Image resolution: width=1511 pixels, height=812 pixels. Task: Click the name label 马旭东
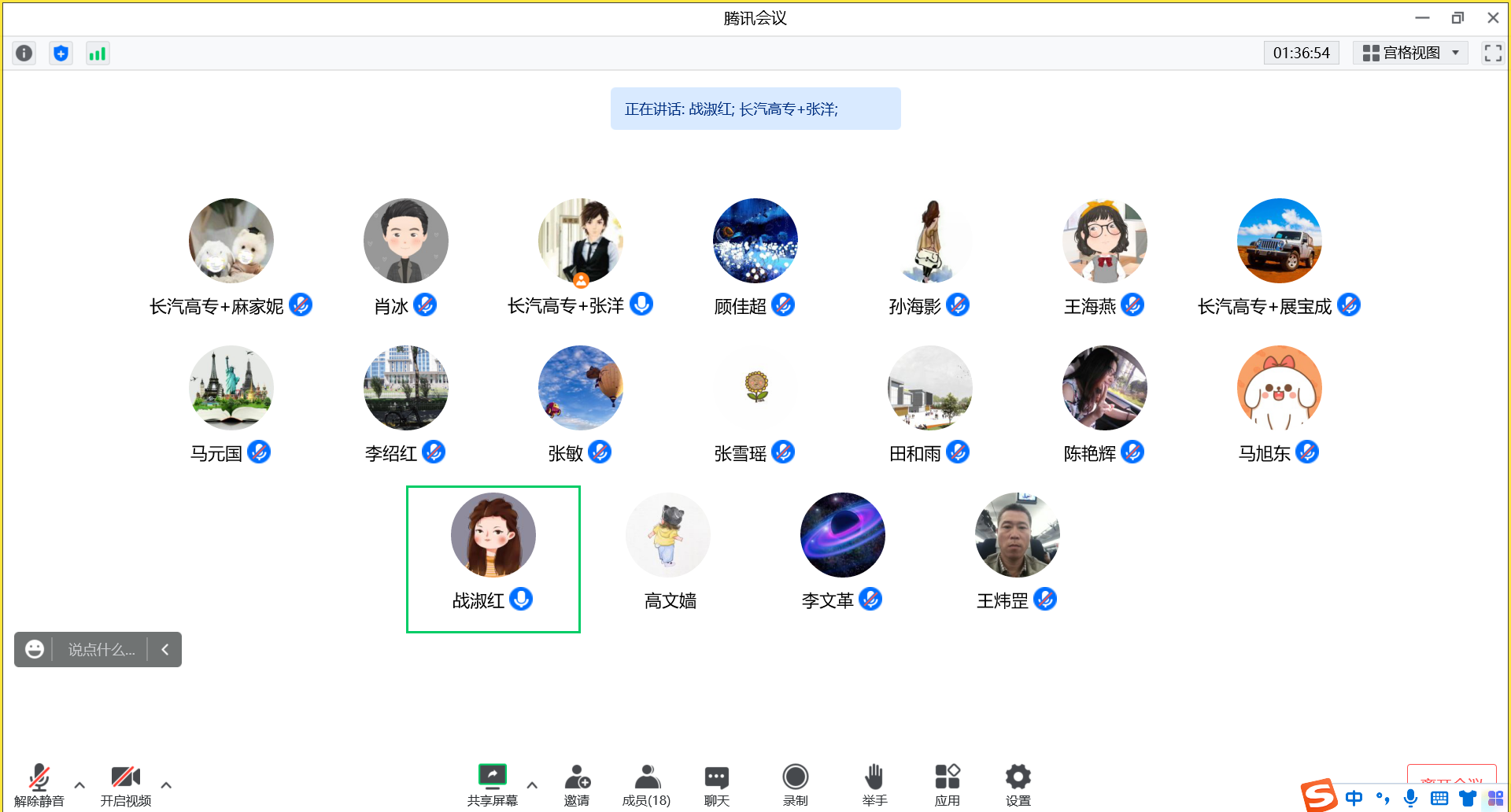click(x=1265, y=454)
